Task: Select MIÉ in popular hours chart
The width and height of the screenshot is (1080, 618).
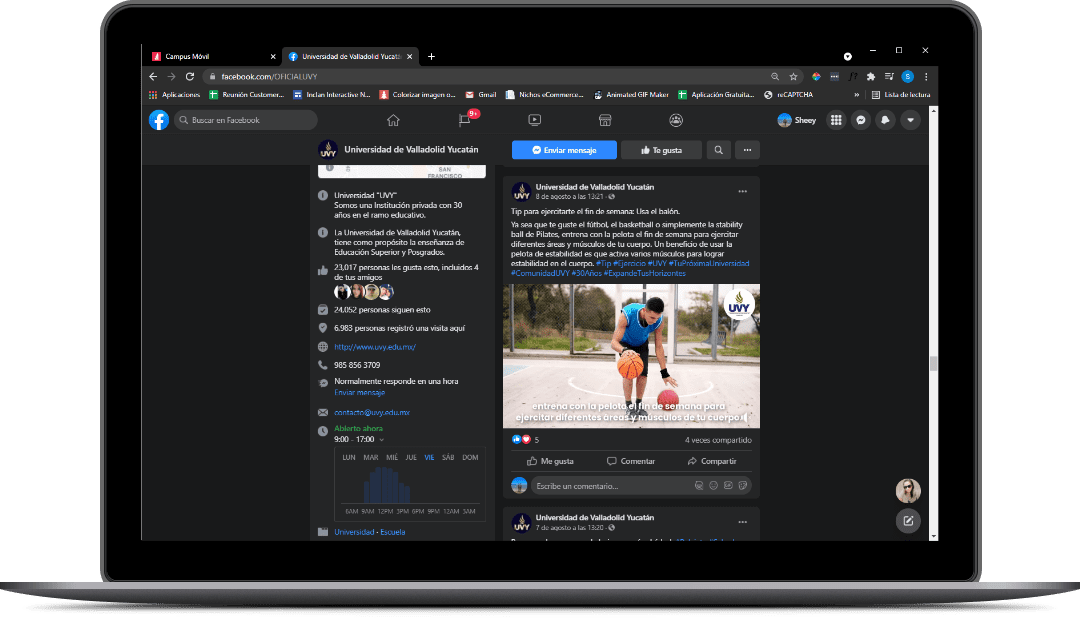Action: [x=392, y=457]
